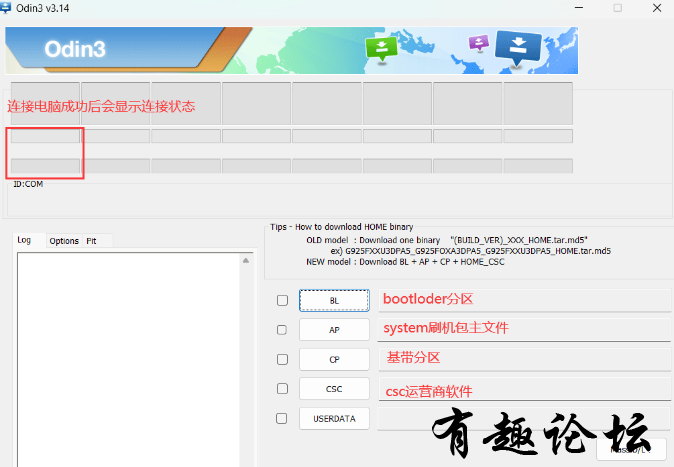Image resolution: width=674 pixels, height=467 pixels.
Task: Tick the CP checkbox
Action: (x=282, y=359)
